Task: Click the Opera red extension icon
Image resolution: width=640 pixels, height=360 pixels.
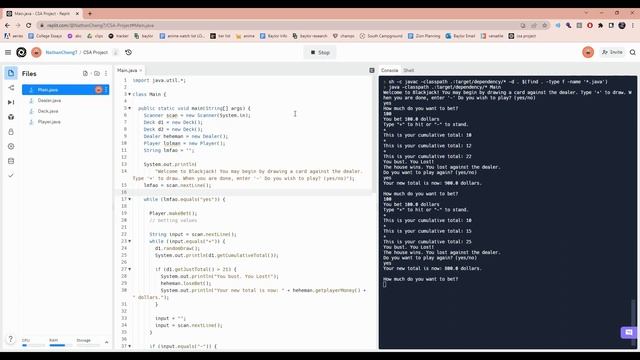Action: click(x=590, y=25)
